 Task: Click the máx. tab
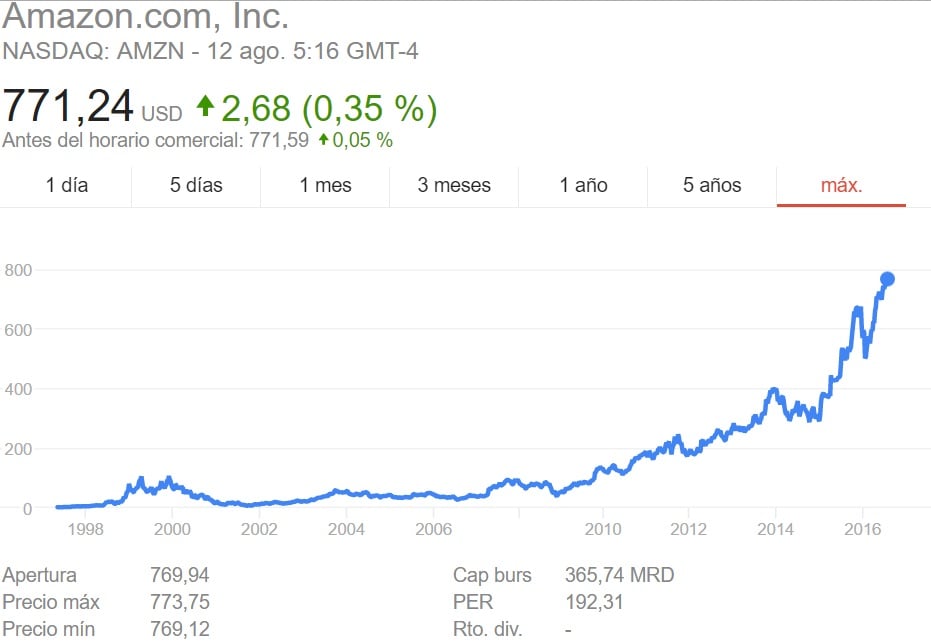coord(841,185)
